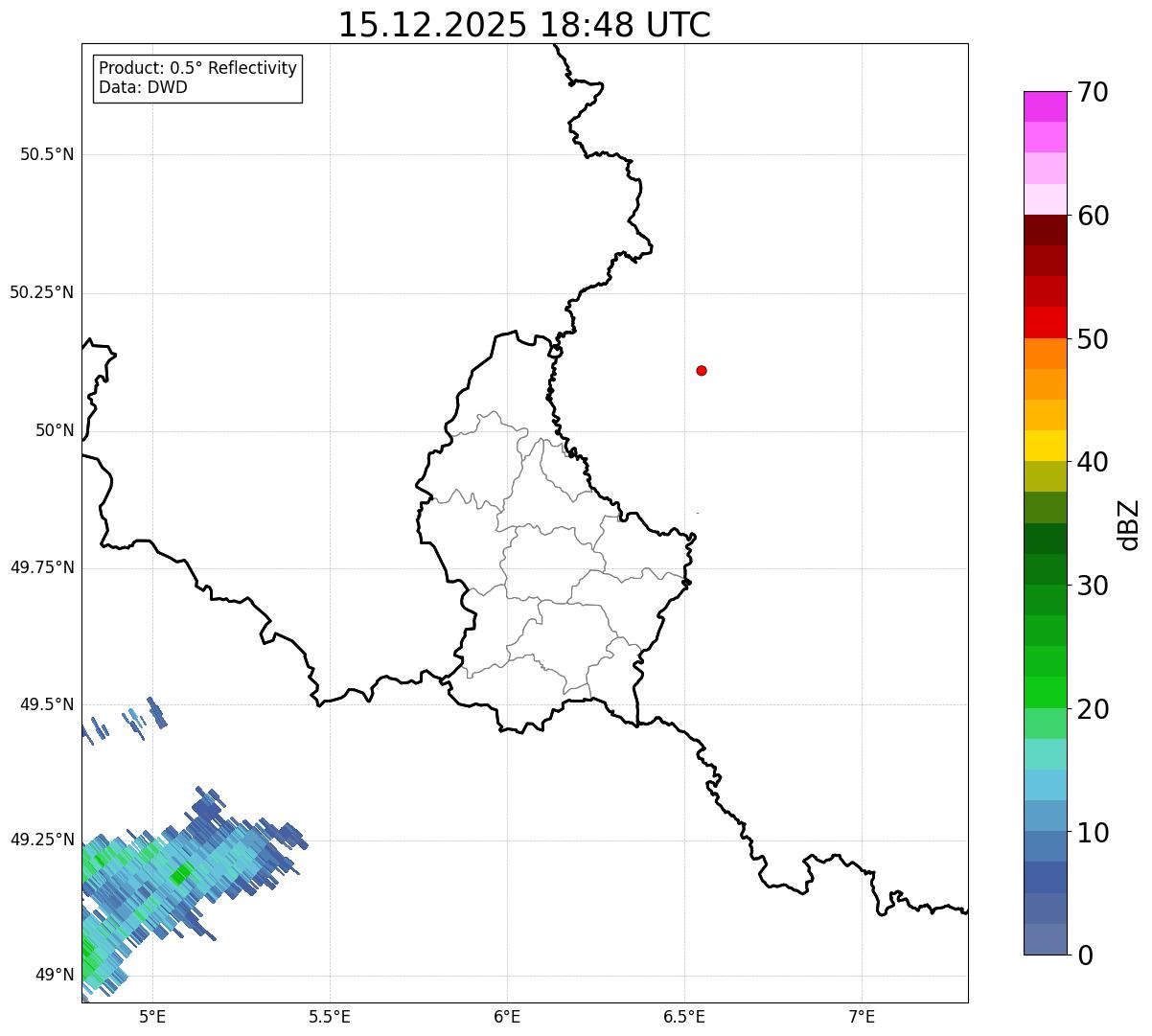This screenshot has height=1036, width=1152.
Task: Click the 6°E longitude label
Action: [507, 1016]
